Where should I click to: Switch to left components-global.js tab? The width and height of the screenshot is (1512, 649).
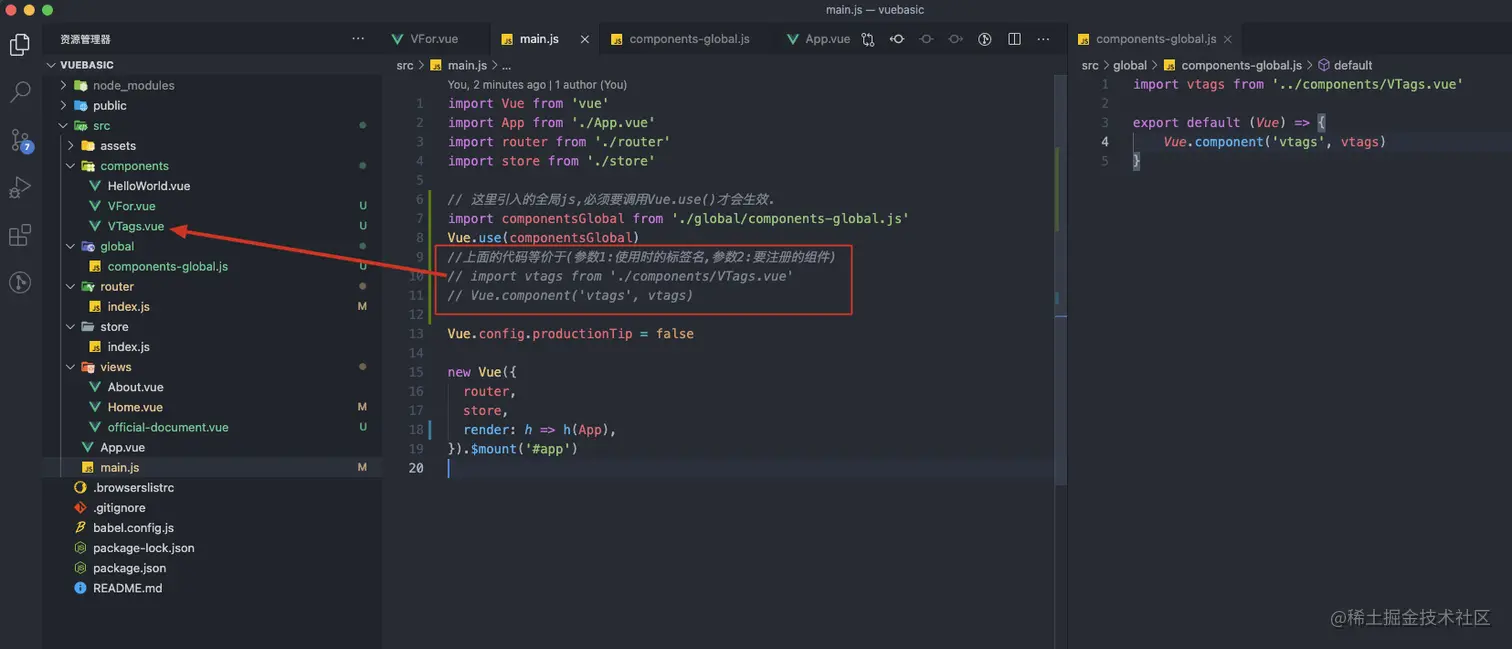point(689,39)
